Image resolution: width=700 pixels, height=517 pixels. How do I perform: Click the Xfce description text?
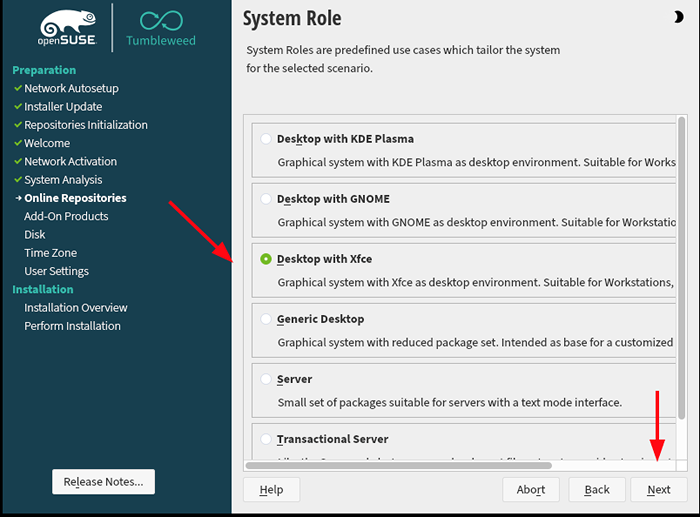[x=475, y=283]
